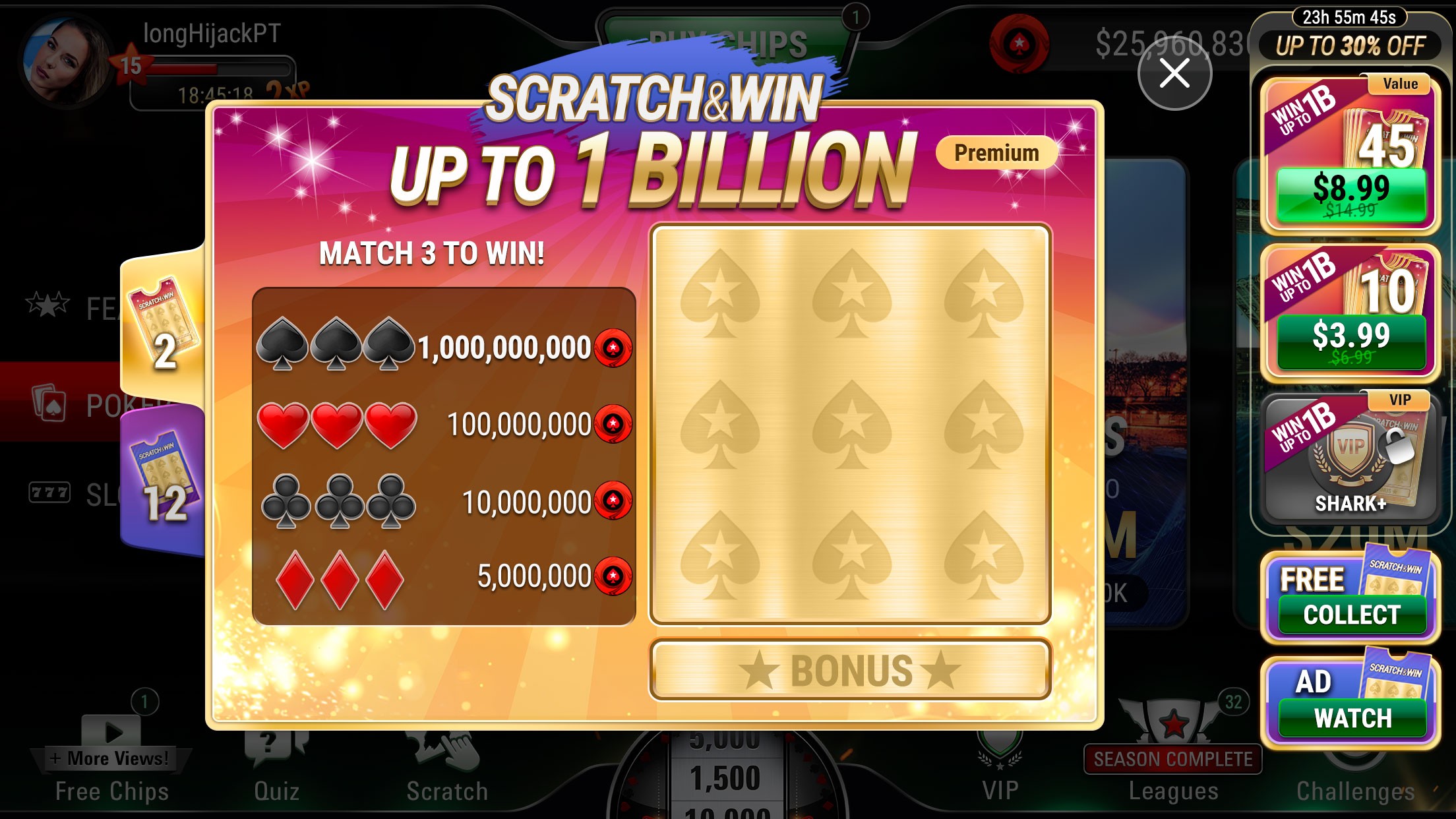Image resolution: width=1456 pixels, height=819 pixels.
Task: Scratch the center spade on the card
Action: tap(851, 423)
